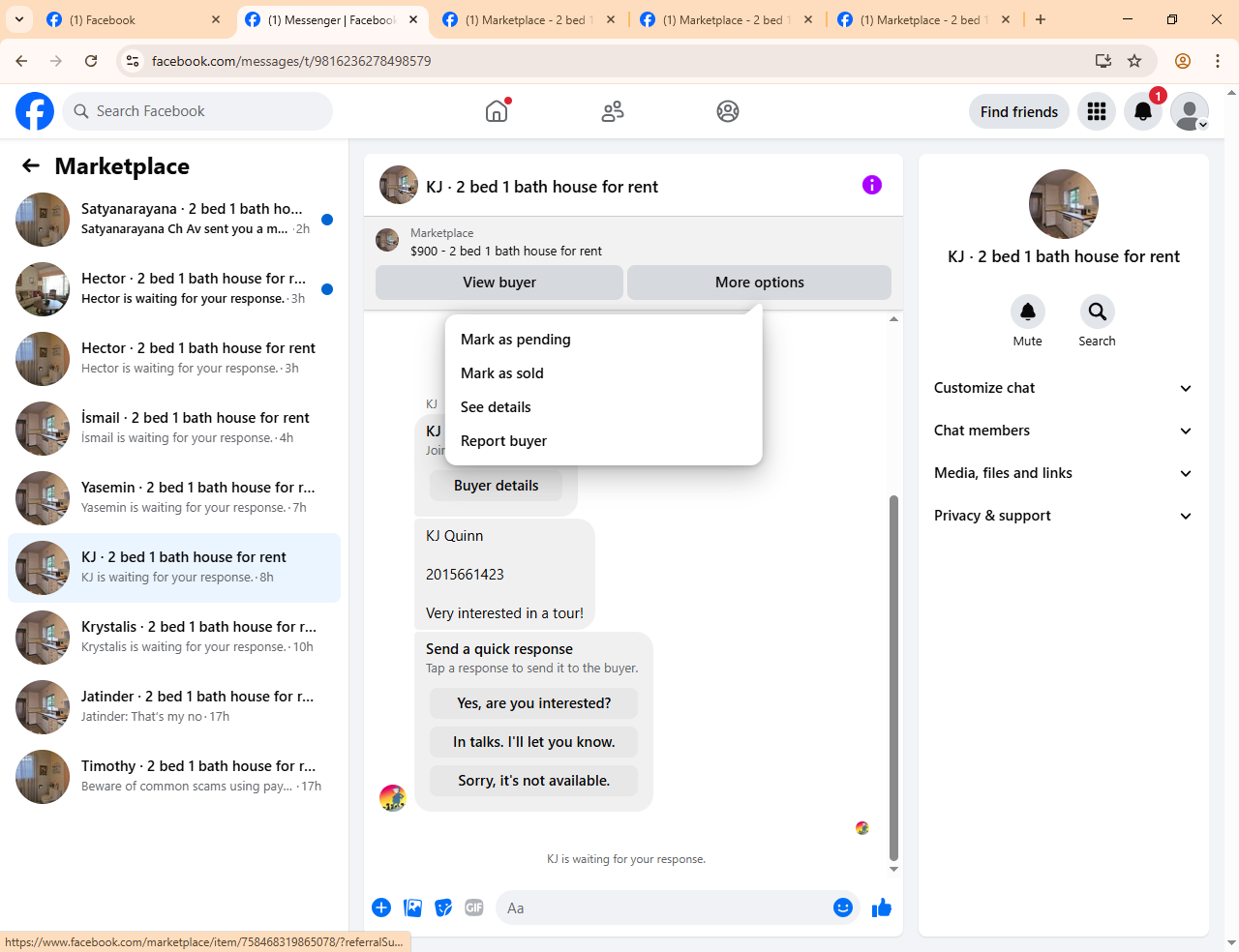1239x952 pixels.
Task: Expand the Customize chat section
Action: (1064, 388)
